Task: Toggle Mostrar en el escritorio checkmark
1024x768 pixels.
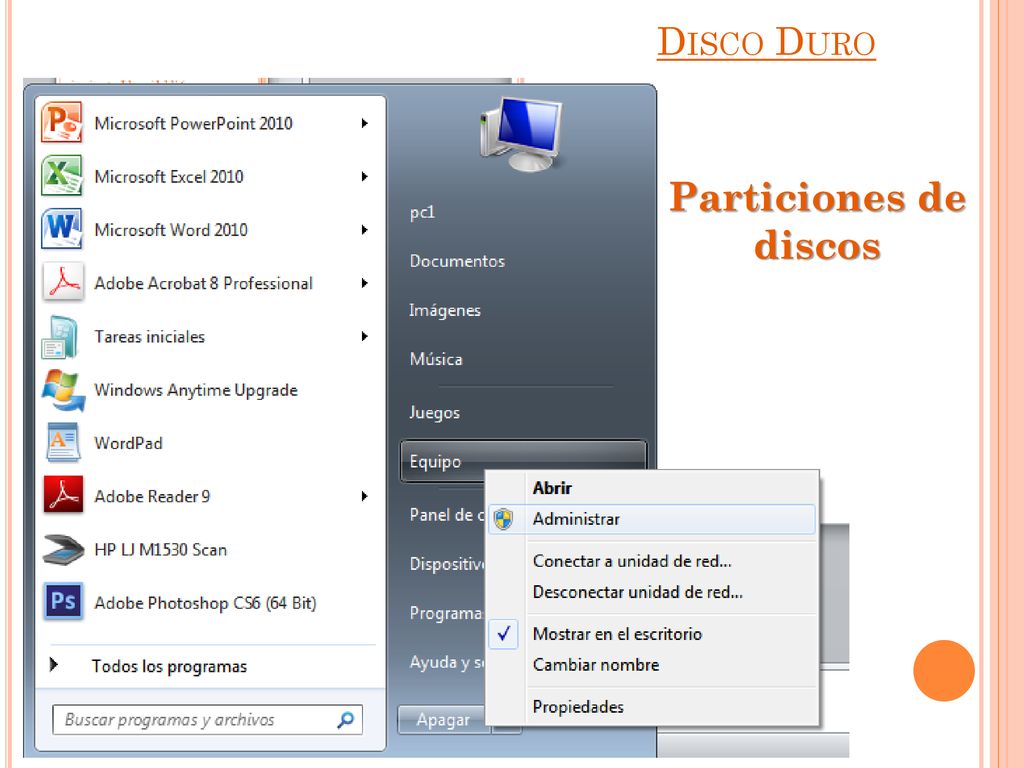Action: [x=504, y=633]
